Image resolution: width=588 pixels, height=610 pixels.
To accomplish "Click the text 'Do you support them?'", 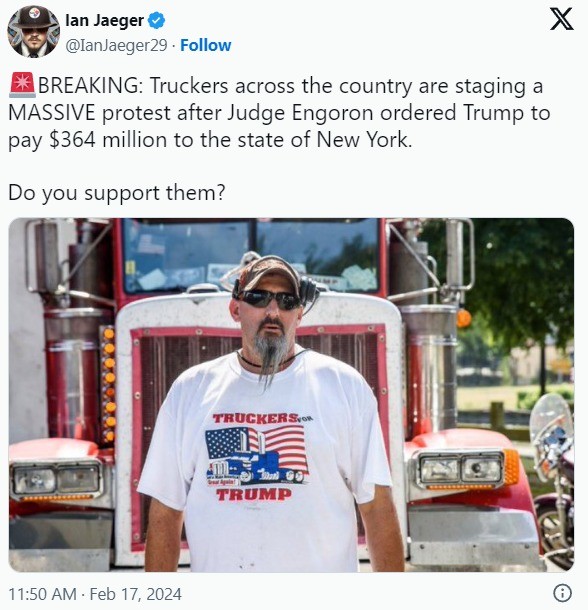I will click(117, 193).
